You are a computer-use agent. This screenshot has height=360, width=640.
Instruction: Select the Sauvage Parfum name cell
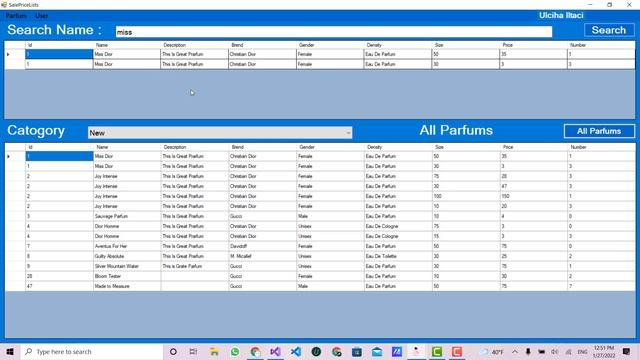click(127, 216)
